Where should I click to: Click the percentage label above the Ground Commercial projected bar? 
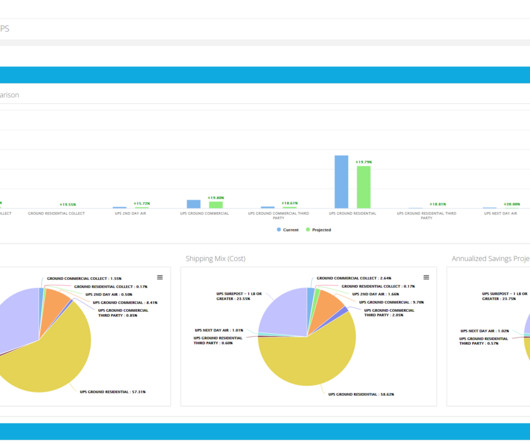(216, 198)
